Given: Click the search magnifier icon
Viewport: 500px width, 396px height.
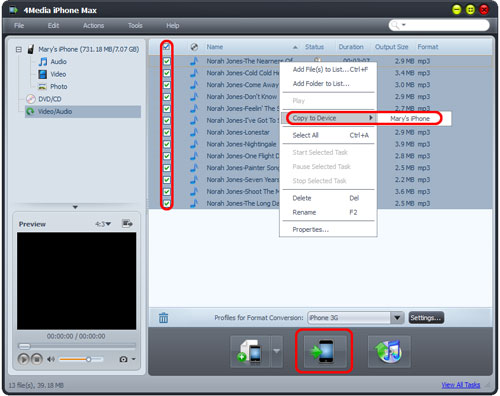Looking at the screenshot, I should click(x=395, y=25).
